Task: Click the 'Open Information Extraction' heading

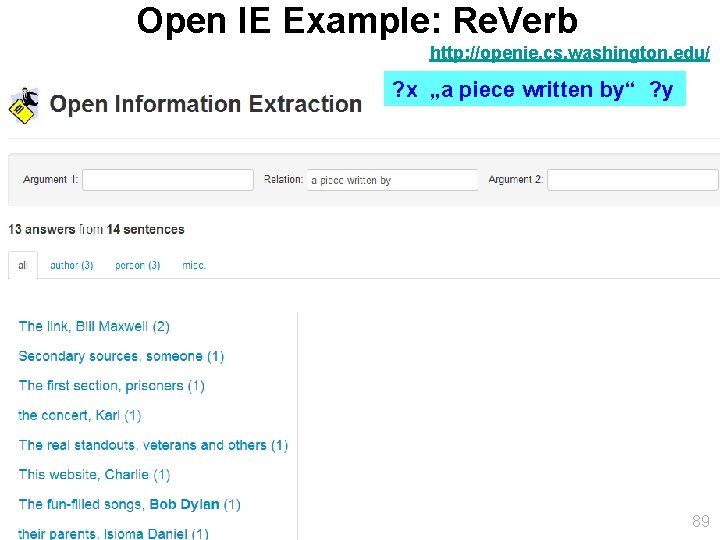Action: click(x=206, y=104)
